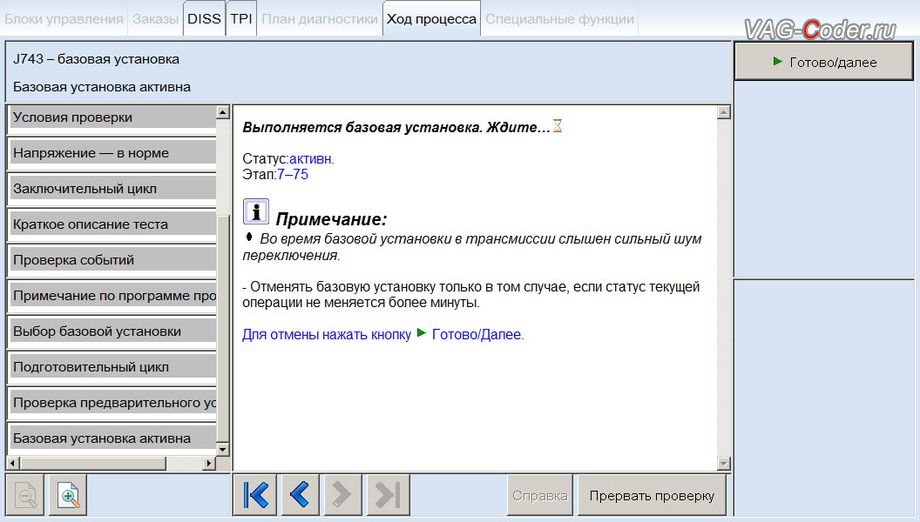The image size is (920, 522).
Task: Select Заключительный цикл step
Action: coord(112,189)
